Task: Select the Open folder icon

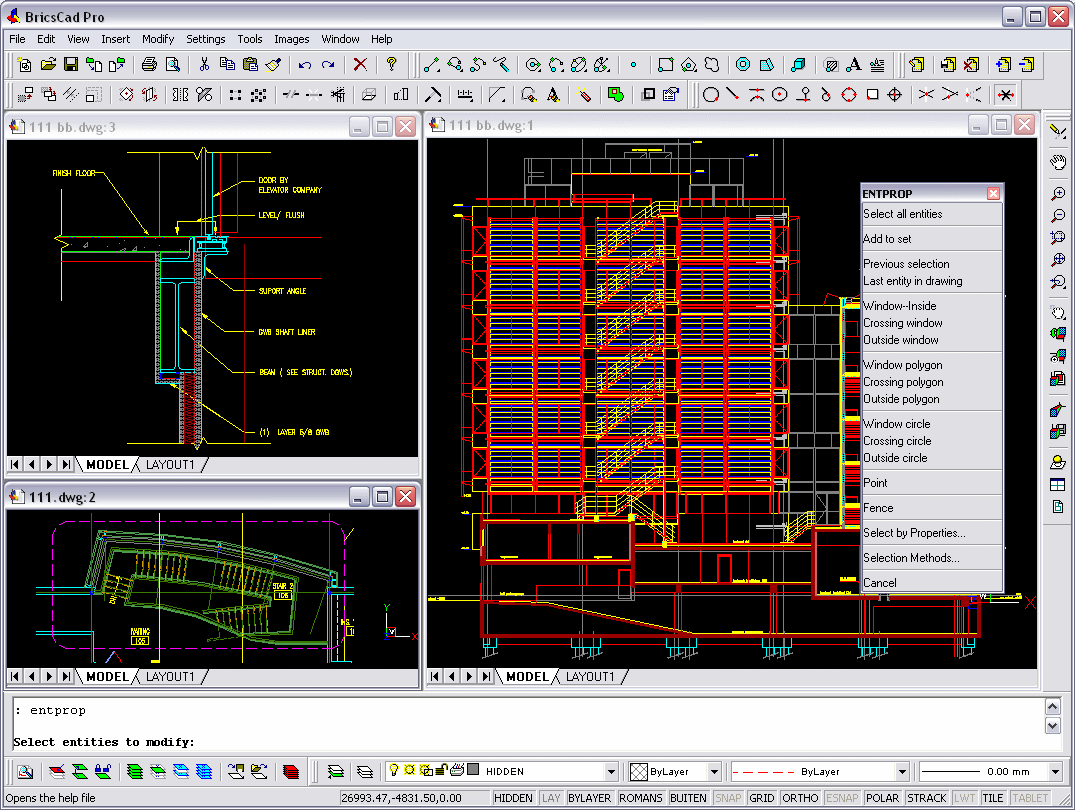Action: click(x=48, y=65)
